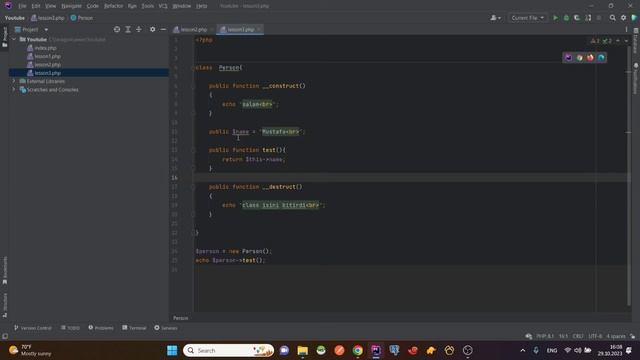This screenshot has height=360, width=640.
Task: Open Problems tool window
Action: (x=101, y=328)
